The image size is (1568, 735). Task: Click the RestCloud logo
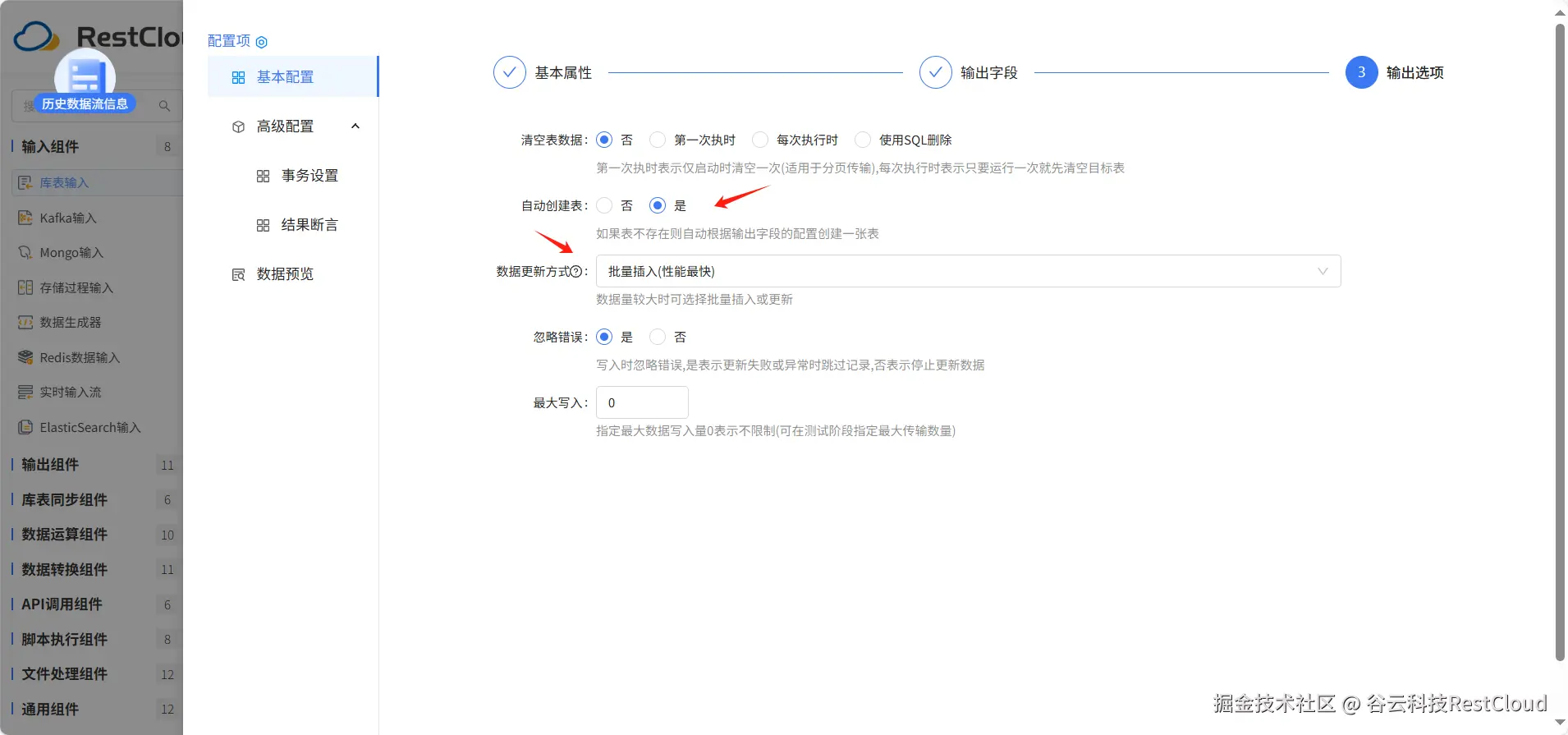(97, 36)
